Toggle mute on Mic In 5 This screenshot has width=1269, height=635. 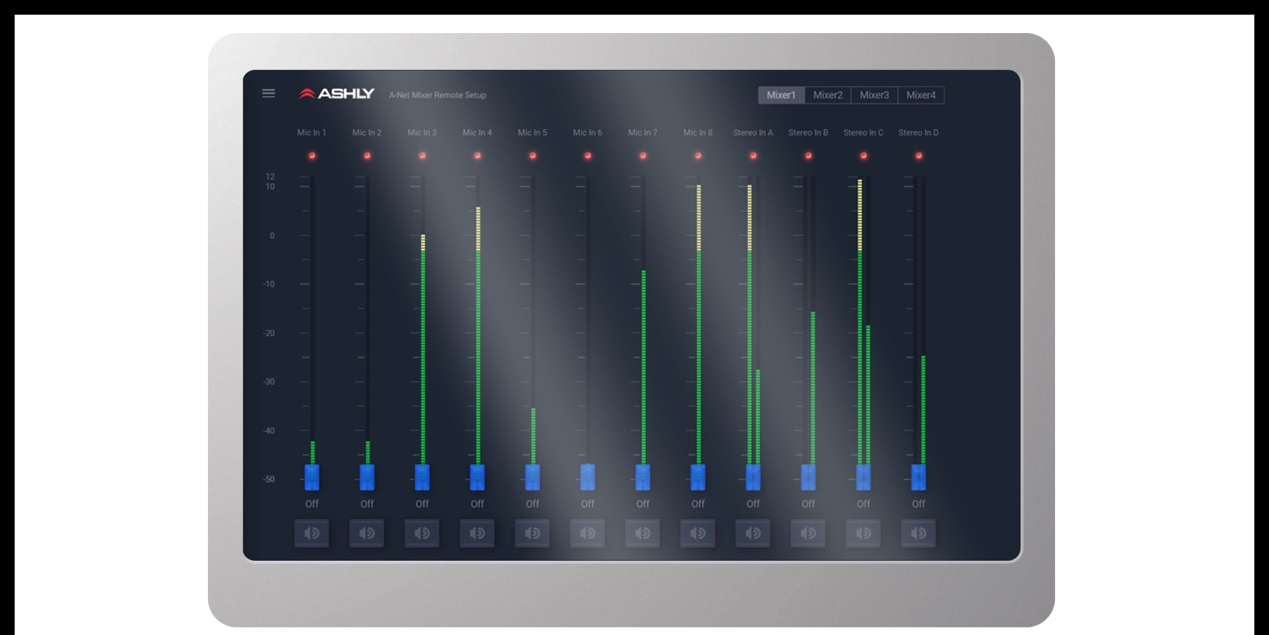click(x=532, y=533)
